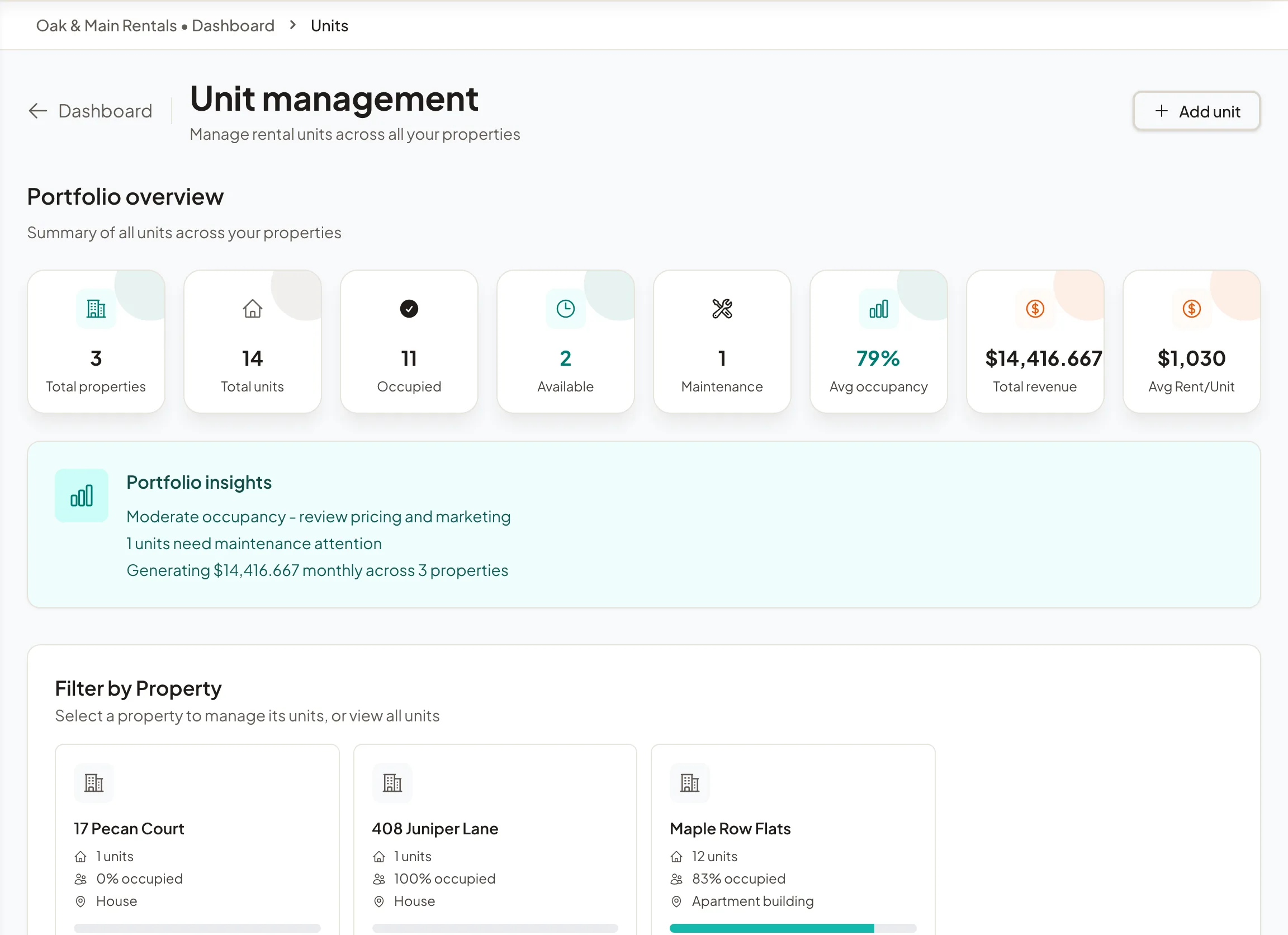Screen dimensions: 1288x935
Task: Open the Dashboard breadcrumb link
Action: (x=233, y=26)
